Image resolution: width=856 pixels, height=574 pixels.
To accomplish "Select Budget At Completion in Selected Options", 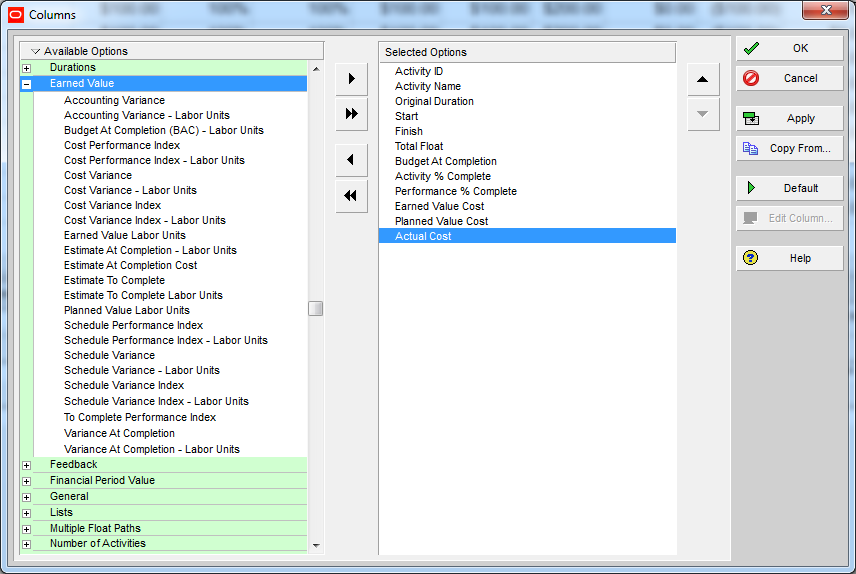I will point(445,161).
